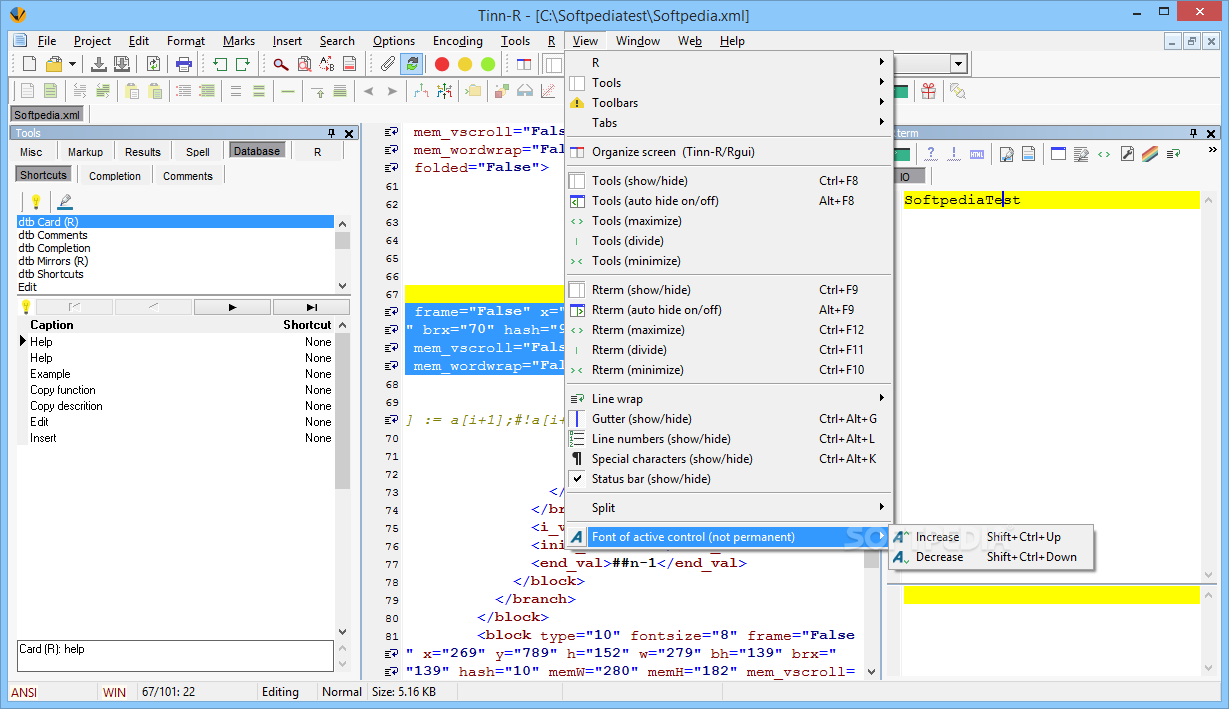1229x709 pixels.
Task: Select the Softpedia.xml document tab
Action: click(x=47, y=115)
